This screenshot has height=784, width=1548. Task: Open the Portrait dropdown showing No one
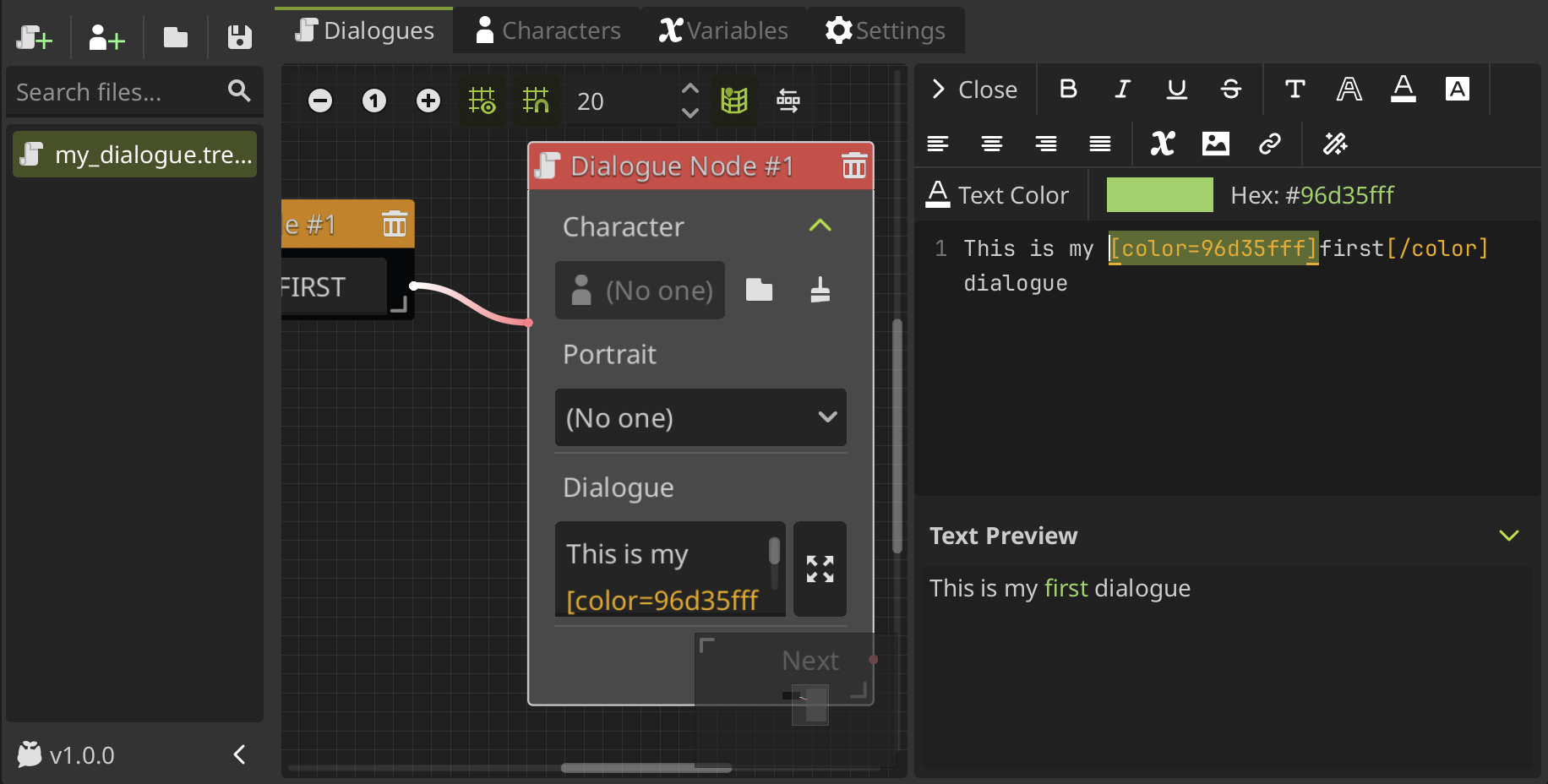coord(700,417)
